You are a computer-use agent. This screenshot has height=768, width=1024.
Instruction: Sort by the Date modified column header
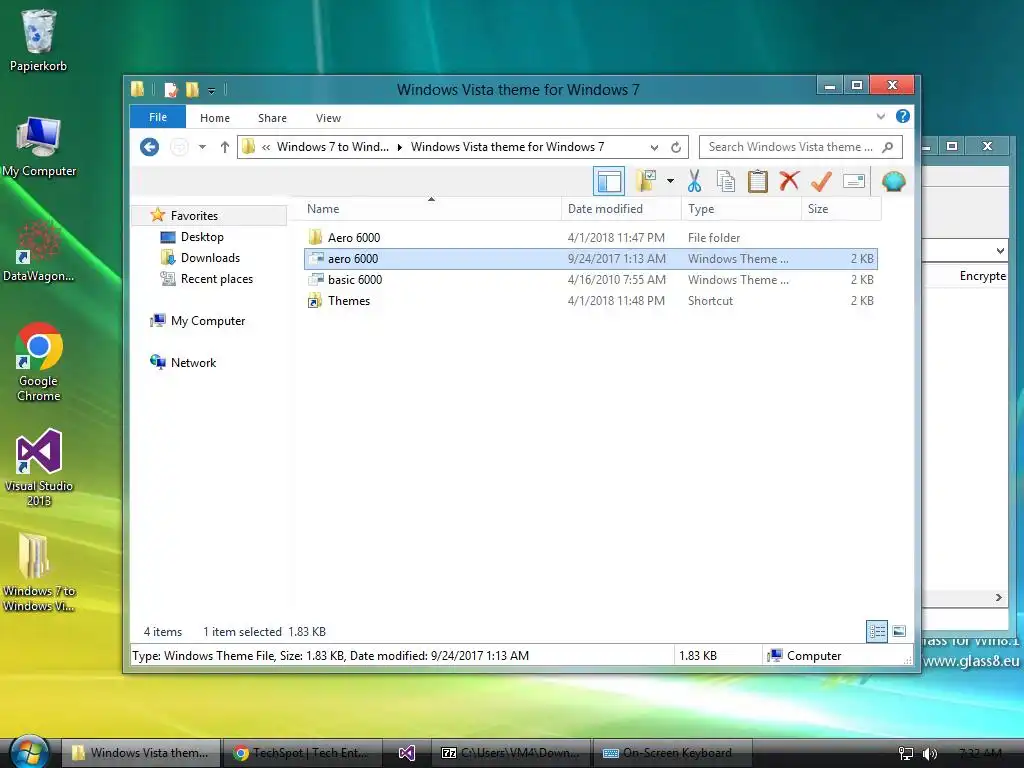(x=621, y=209)
